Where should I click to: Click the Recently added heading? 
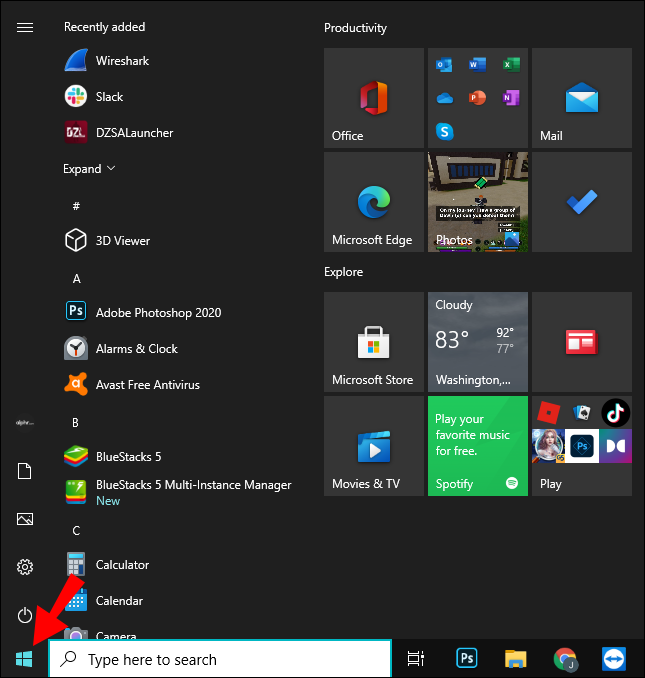click(x=105, y=27)
